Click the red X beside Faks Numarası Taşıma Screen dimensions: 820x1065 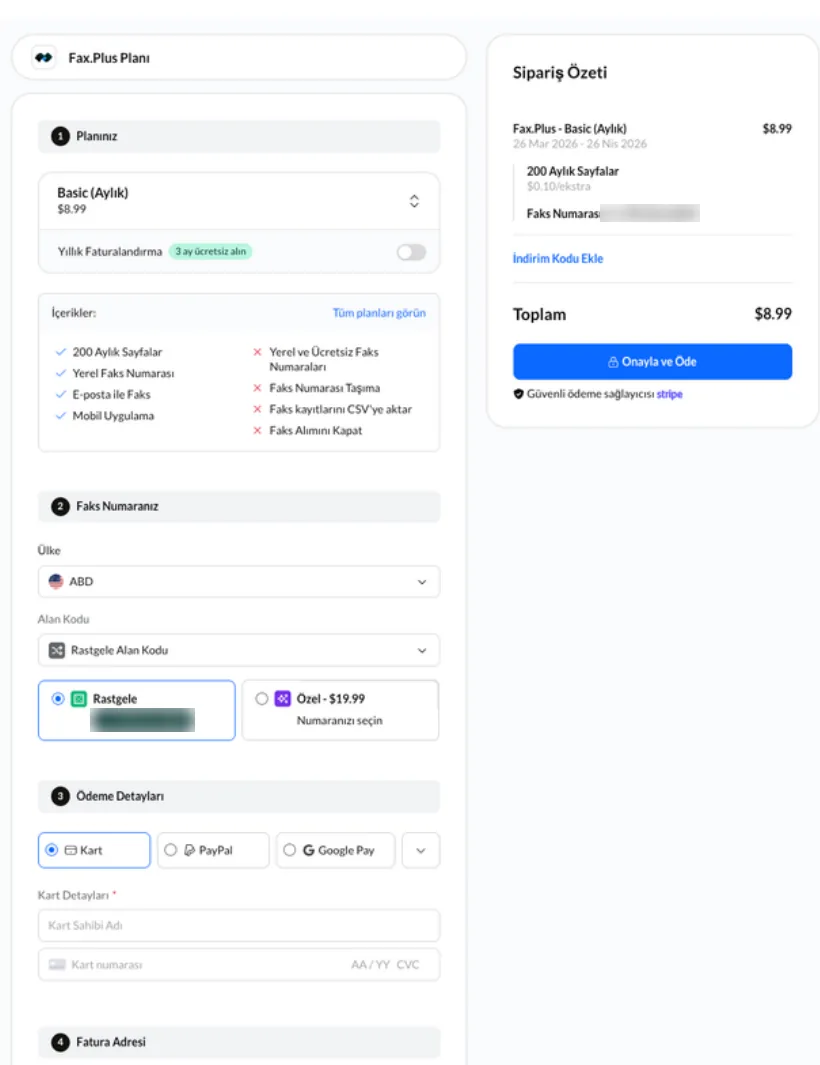coord(257,388)
